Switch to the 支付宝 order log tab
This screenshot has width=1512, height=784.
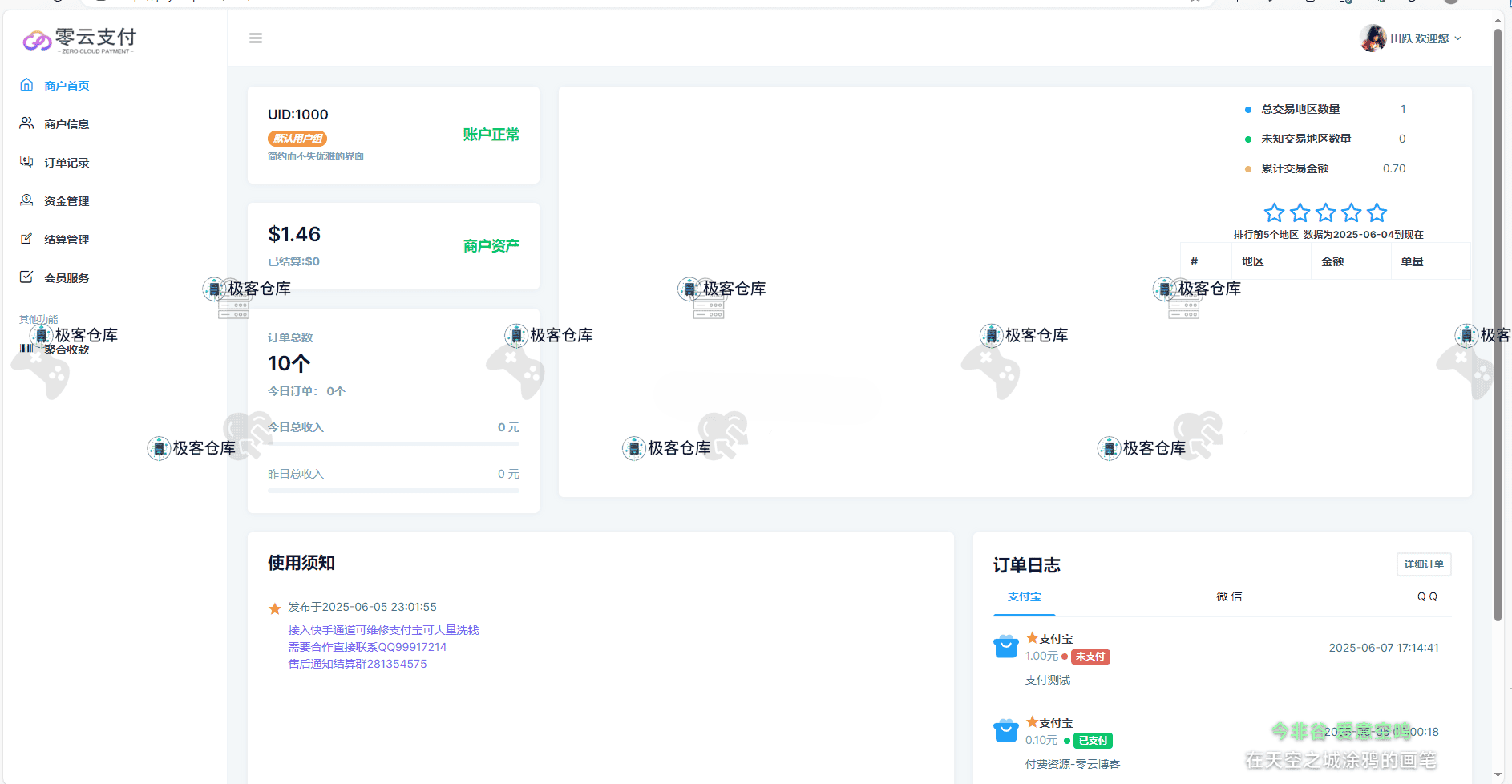click(x=1025, y=596)
